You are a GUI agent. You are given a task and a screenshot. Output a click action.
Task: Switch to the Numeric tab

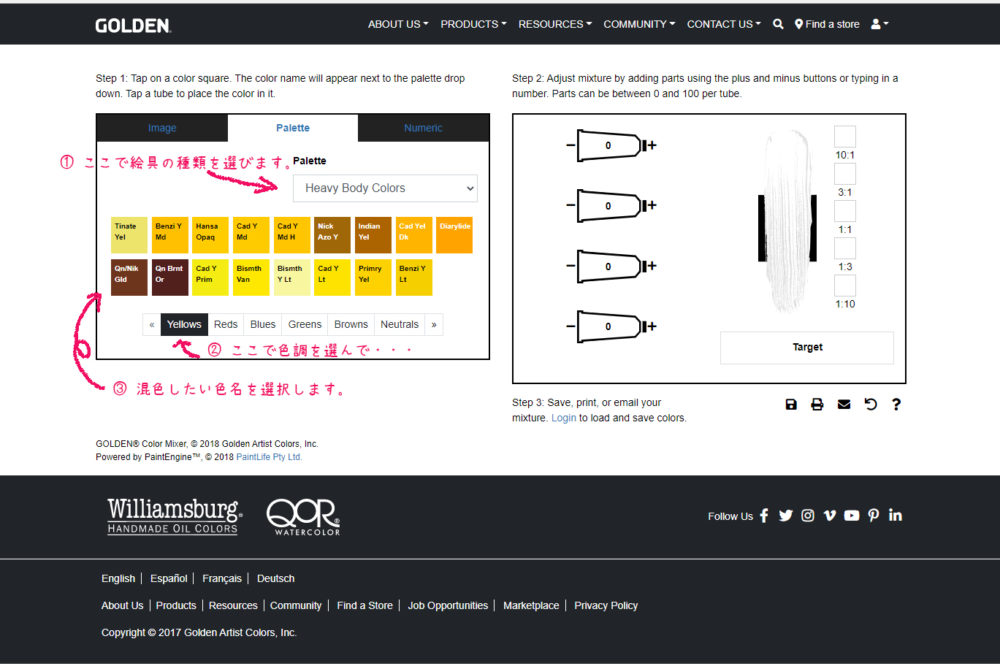click(x=423, y=128)
